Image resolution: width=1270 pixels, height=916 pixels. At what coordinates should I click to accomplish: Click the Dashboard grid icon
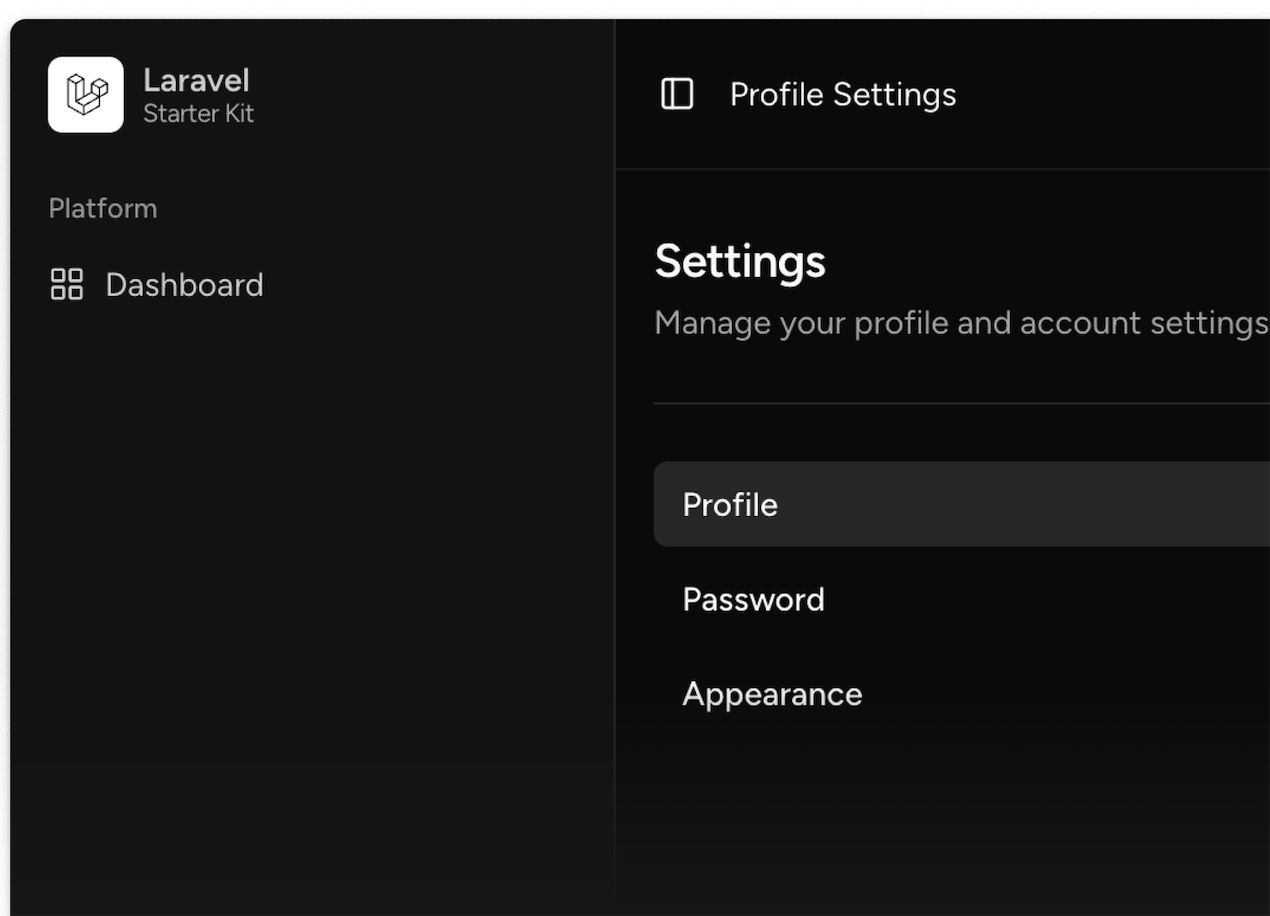[x=67, y=284]
